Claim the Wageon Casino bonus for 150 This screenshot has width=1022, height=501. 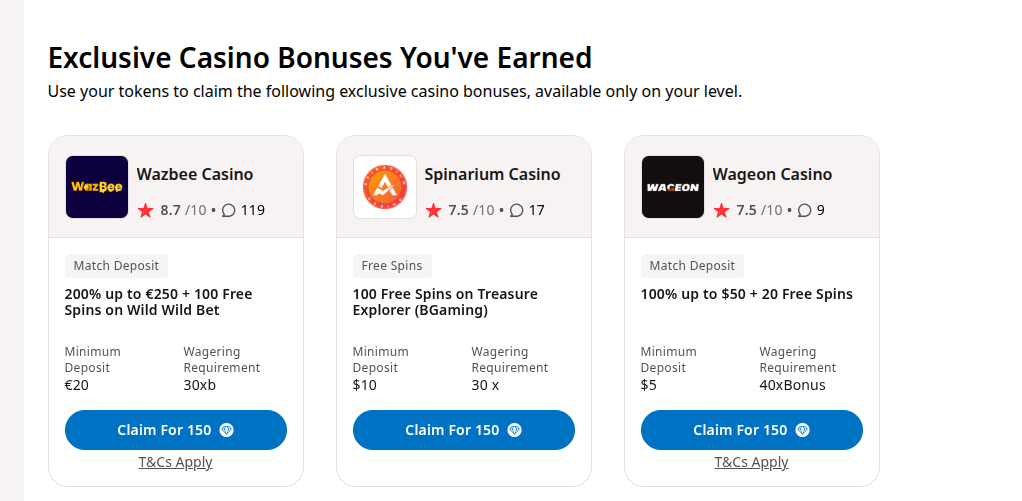(752, 430)
